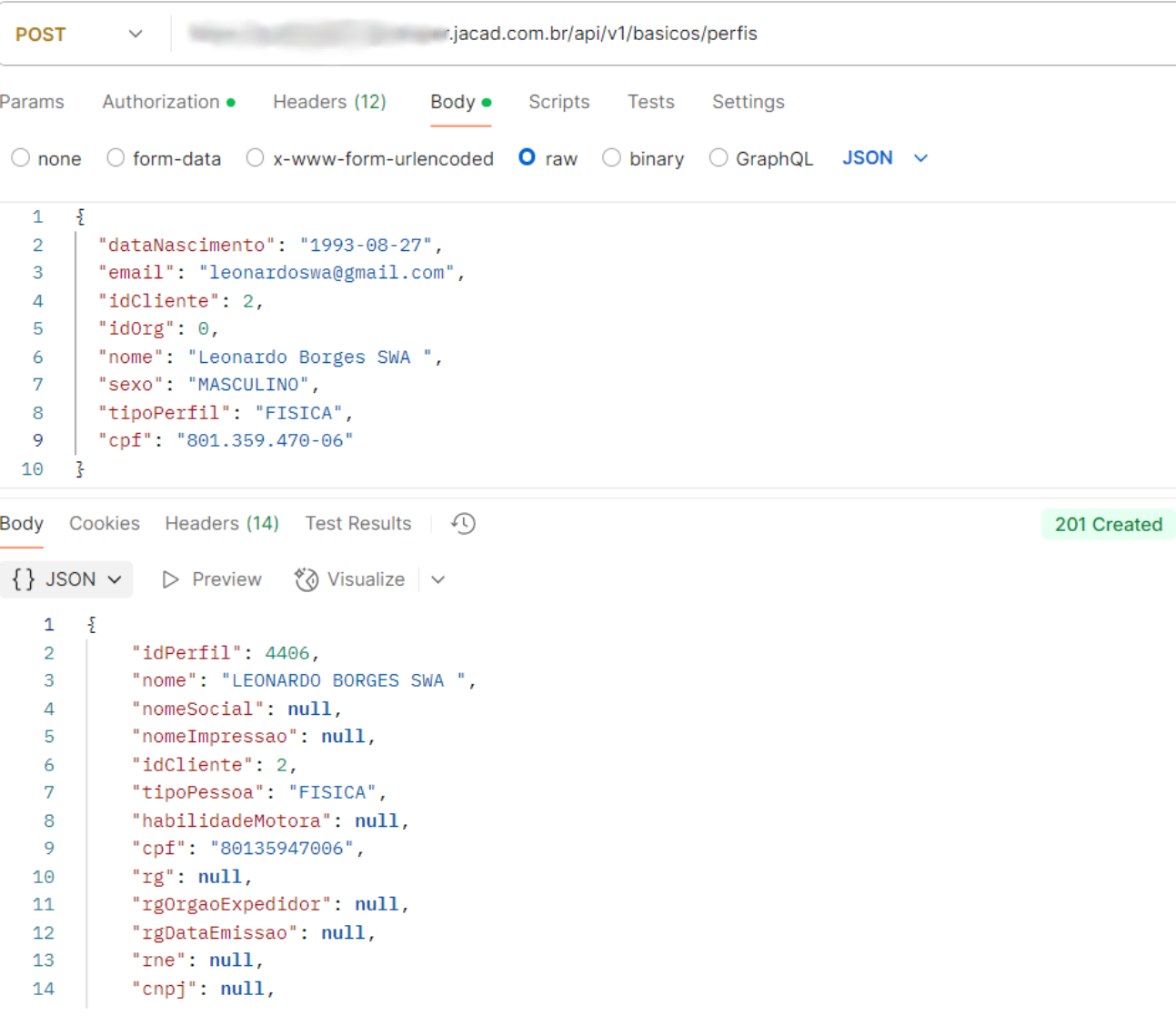Open the response history clock icon
The height and width of the screenshot is (1016, 1176).
click(x=464, y=524)
